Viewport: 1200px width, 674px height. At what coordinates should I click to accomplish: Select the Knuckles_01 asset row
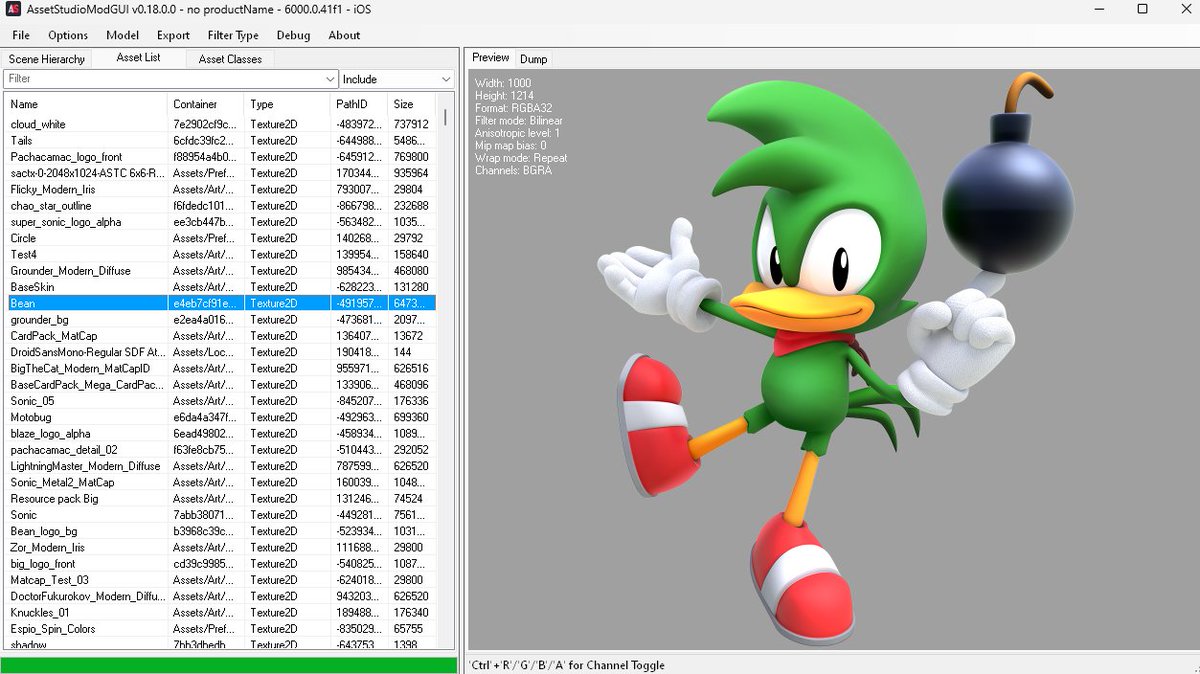[220, 612]
